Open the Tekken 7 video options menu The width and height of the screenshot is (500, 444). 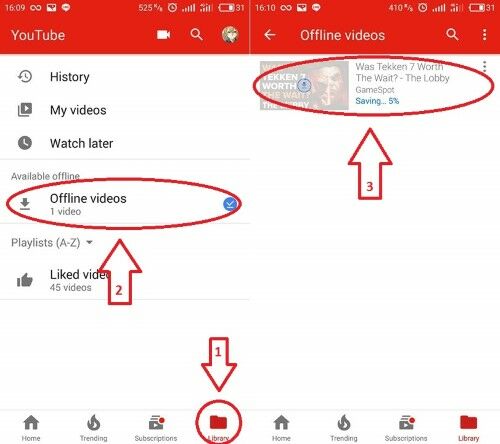(x=484, y=67)
